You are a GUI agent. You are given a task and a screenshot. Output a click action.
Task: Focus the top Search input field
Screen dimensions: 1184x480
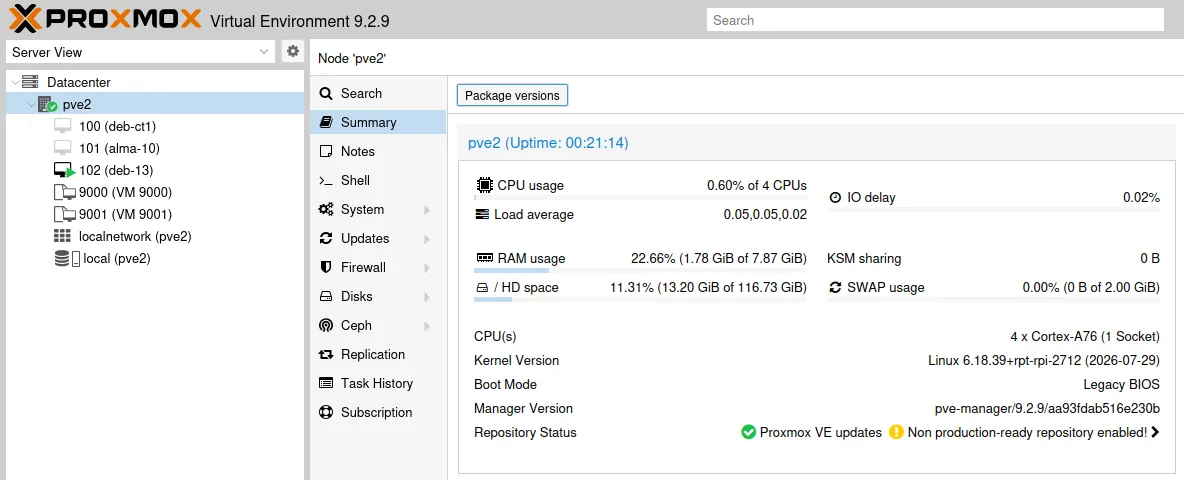point(936,20)
